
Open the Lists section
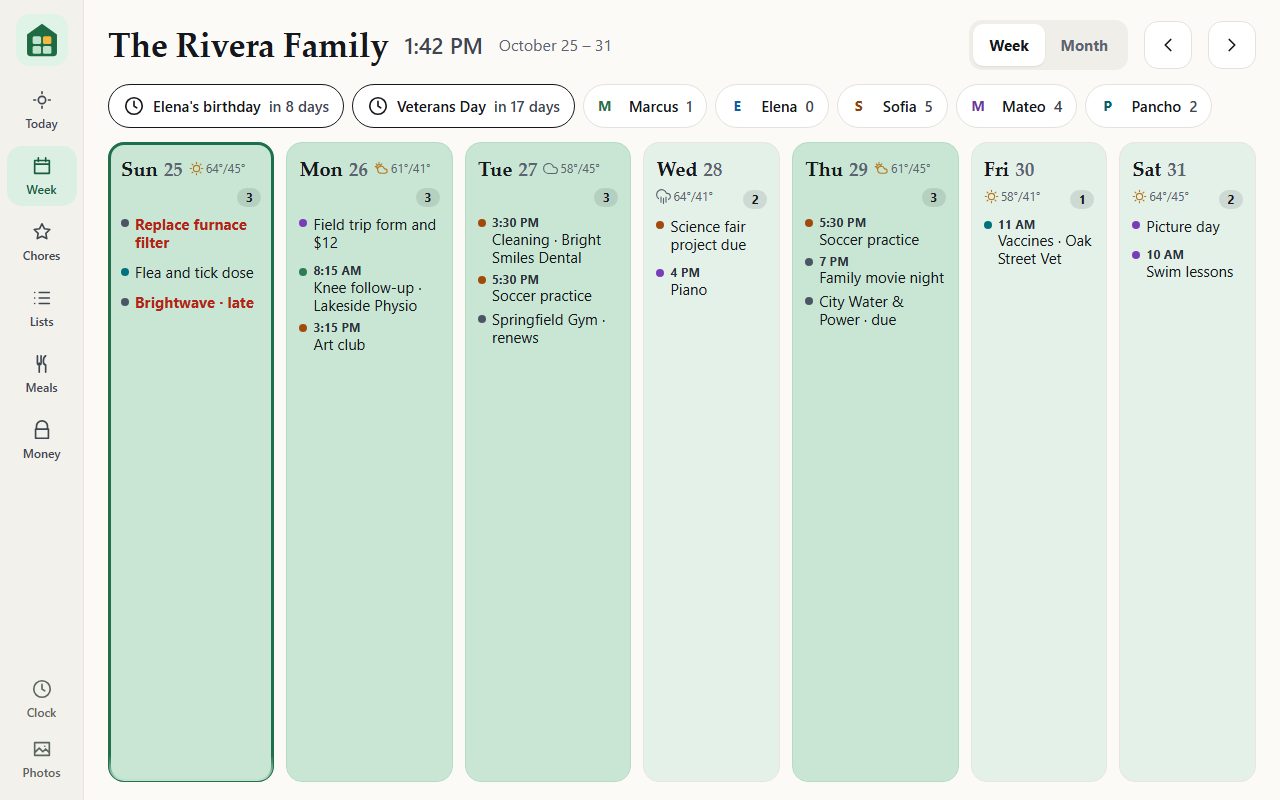click(x=41, y=308)
